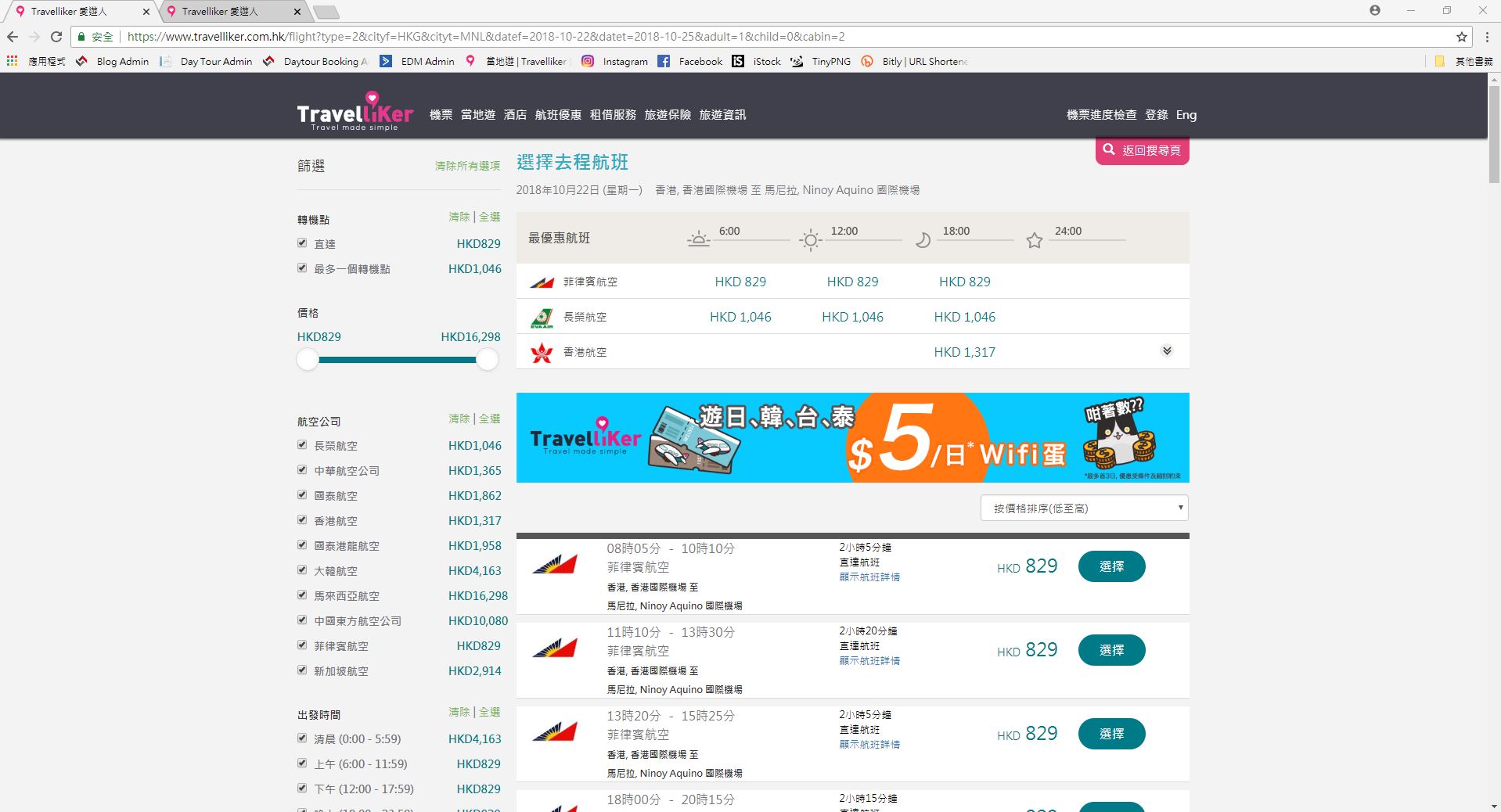Click 6:00 HKD 829 fare for 菲律賓航空

click(x=740, y=282)
